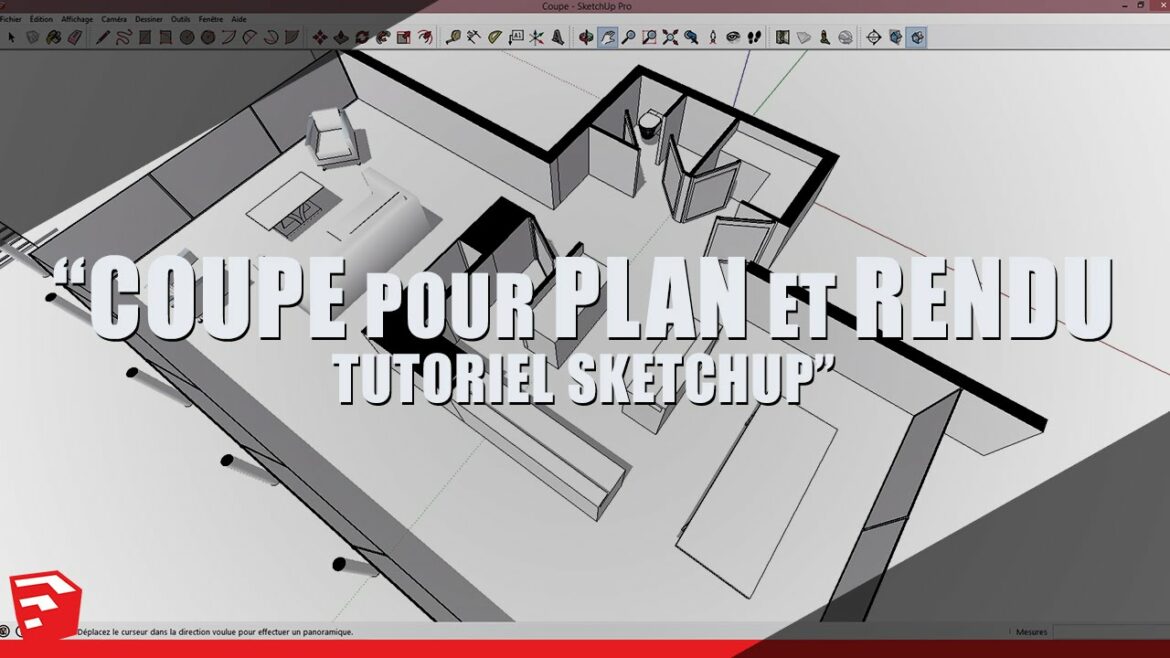Pick the Rectangle drawing tool
Image resolution: width=1170 pixels, height=658 pixels.
point(145,37)
